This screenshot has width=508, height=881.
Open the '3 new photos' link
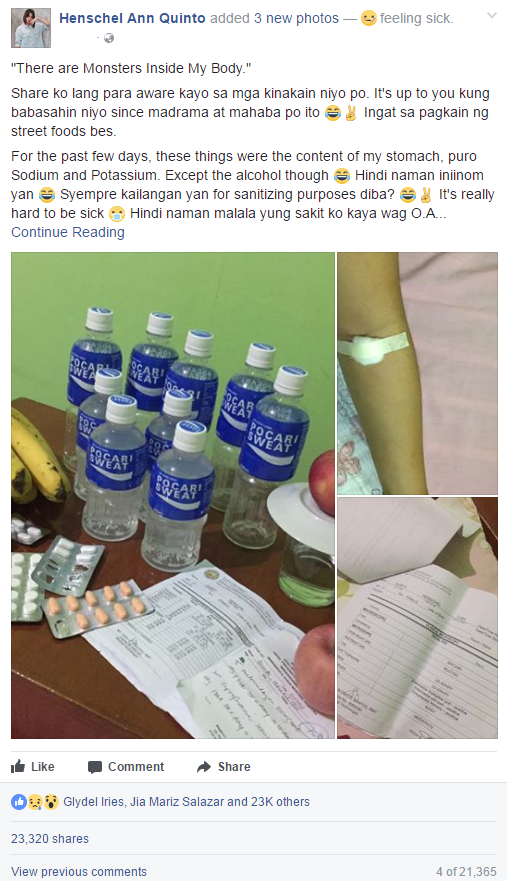tap(296, 19)
